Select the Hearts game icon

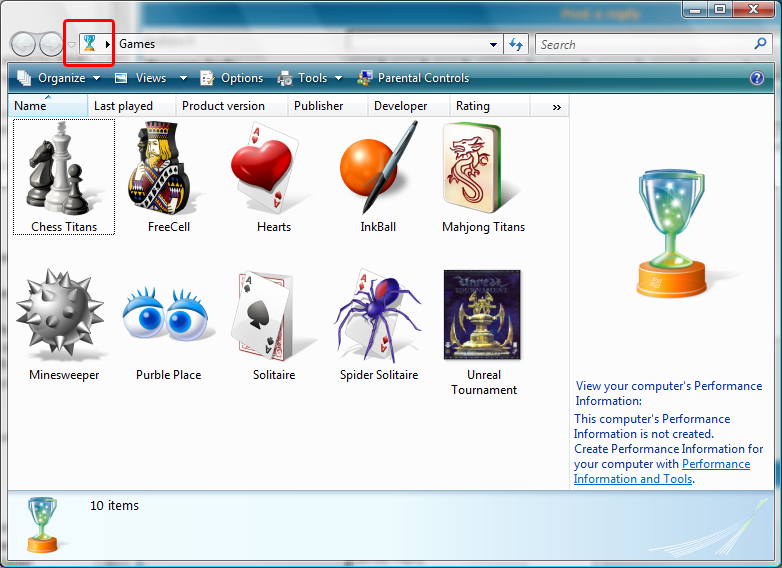(273, 168)
